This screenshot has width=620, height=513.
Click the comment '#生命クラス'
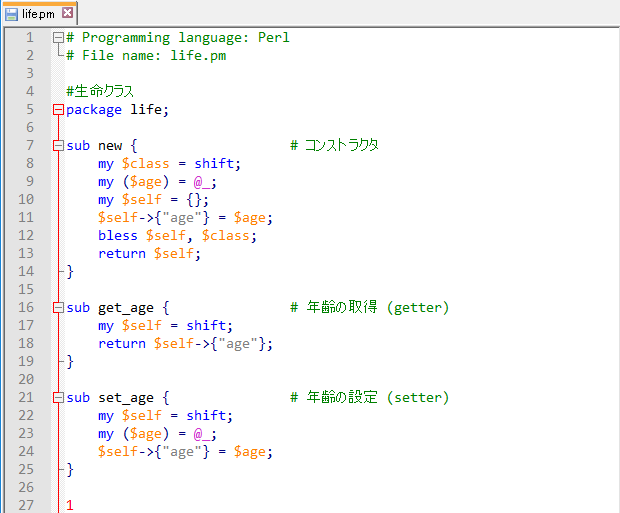[x=100, y=91]
